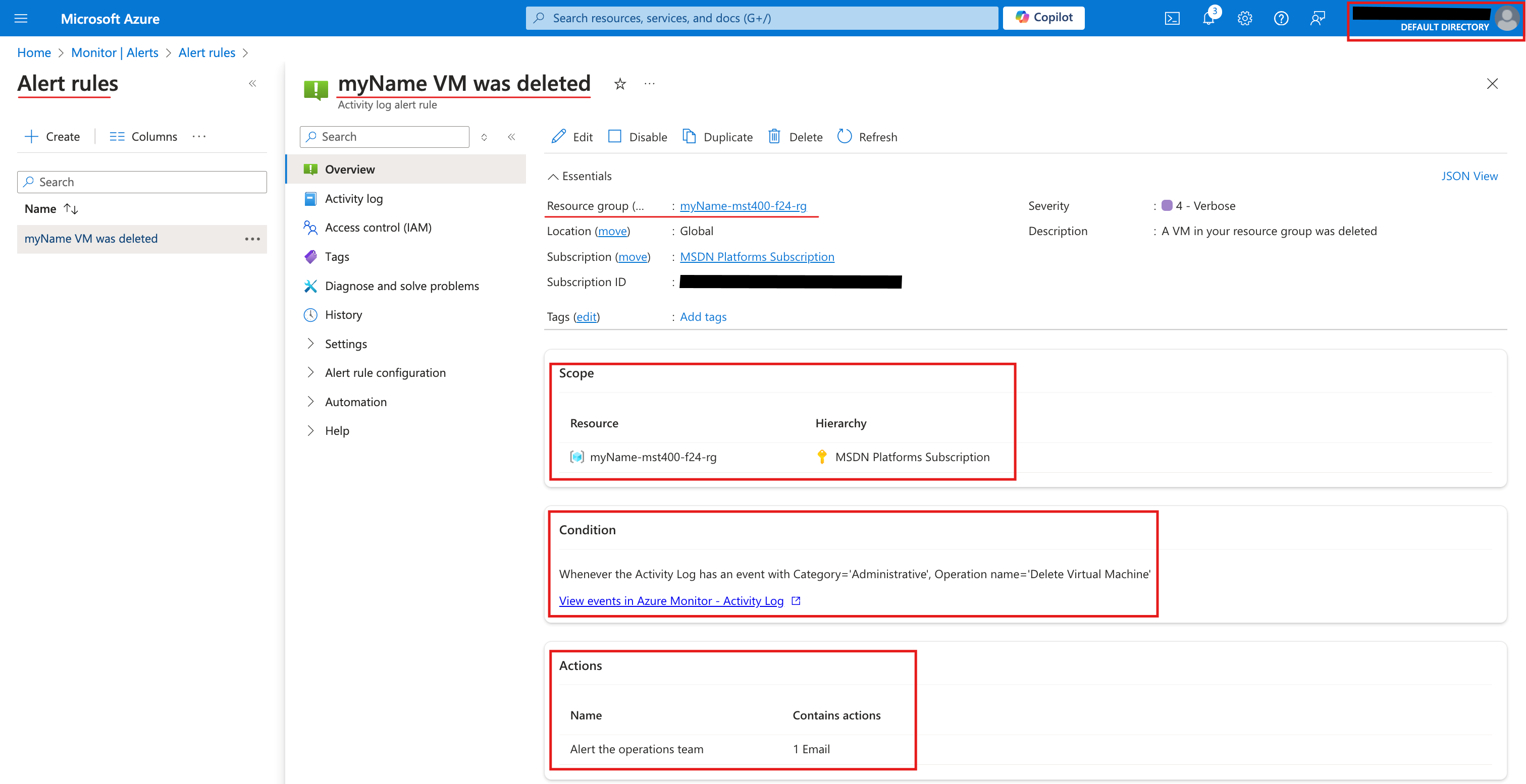Click move link next to Subscription
The width and height of the screenshot is (1526, 784).
(633, 256)
